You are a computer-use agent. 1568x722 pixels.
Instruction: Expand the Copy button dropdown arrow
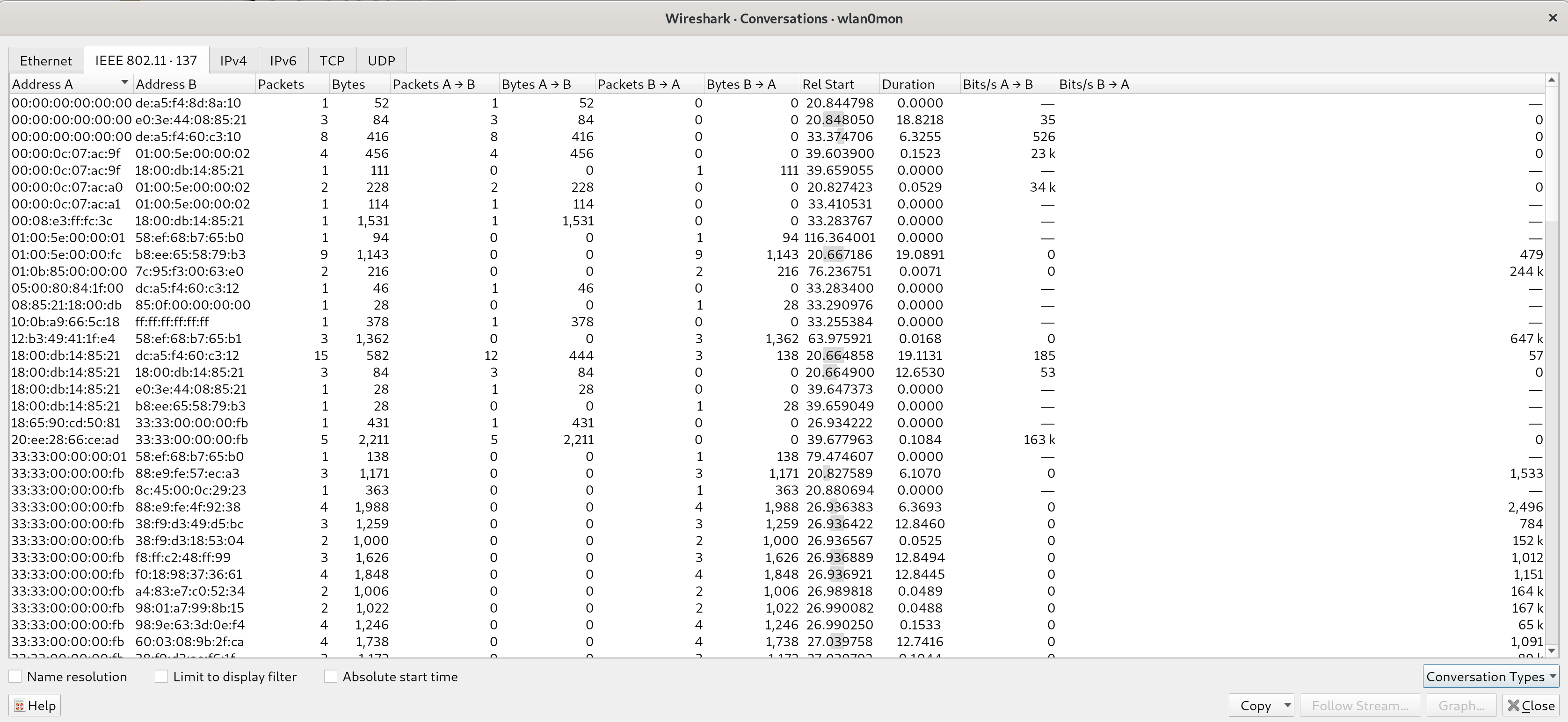(x=1287, y=705)
